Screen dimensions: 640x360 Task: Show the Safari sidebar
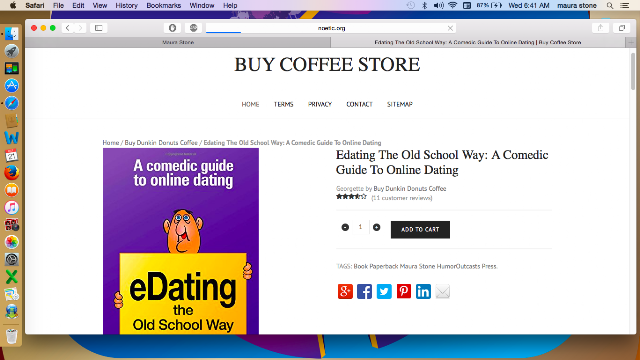[98, 28]
